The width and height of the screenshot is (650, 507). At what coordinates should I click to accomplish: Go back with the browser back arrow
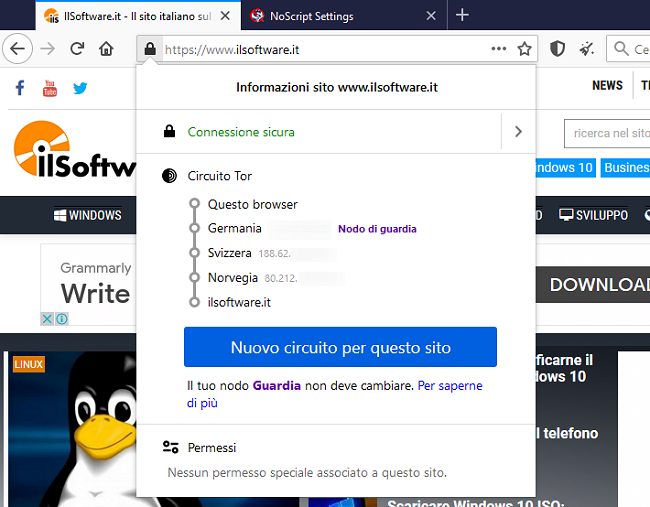click(x=17, y=49)
